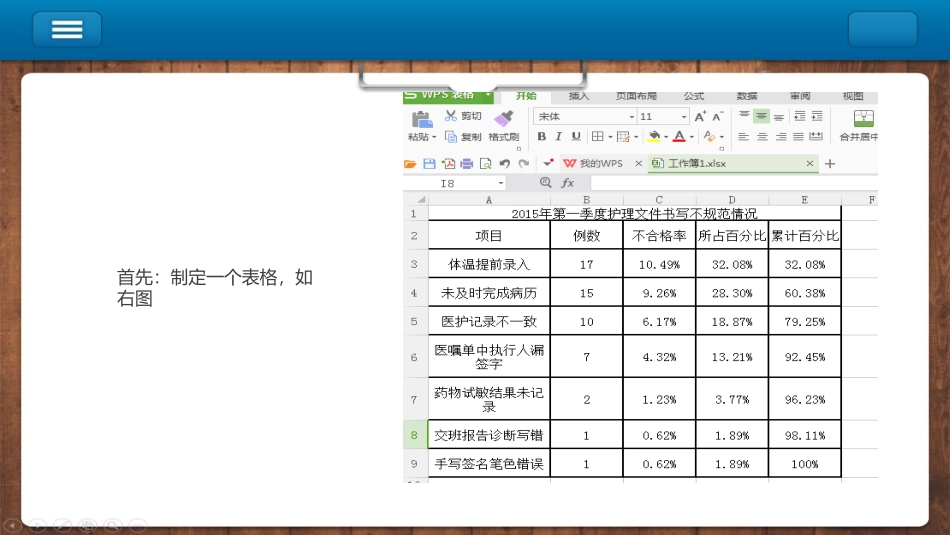Close the 工作簿1.xlsx tab

[809, 164]
